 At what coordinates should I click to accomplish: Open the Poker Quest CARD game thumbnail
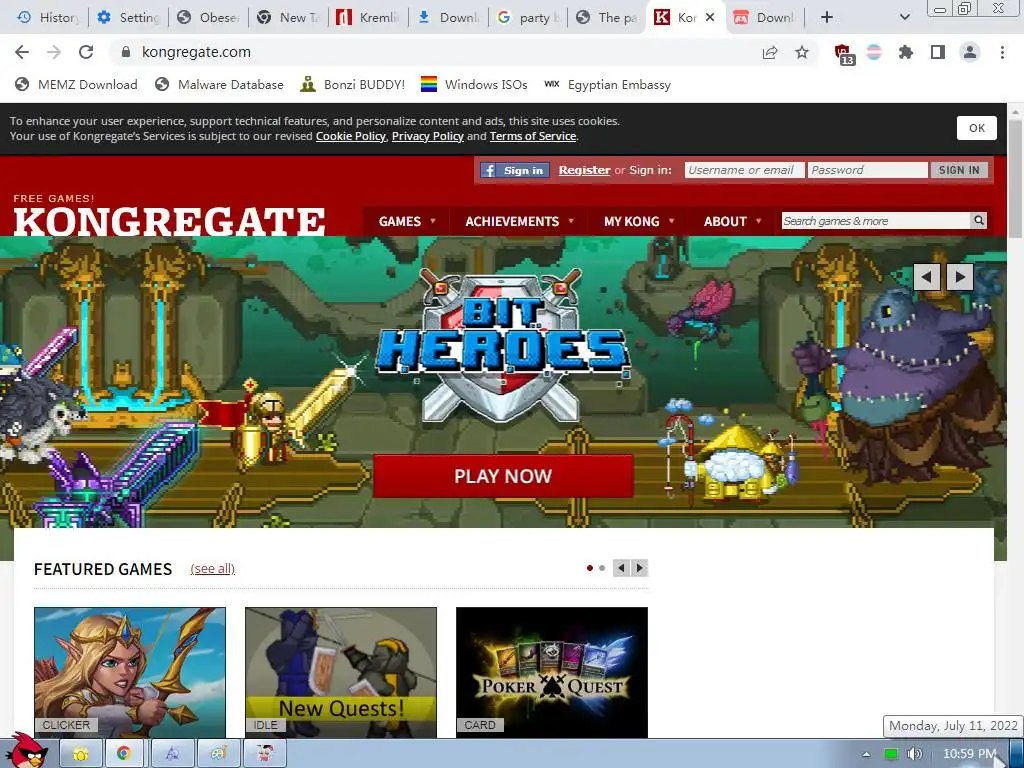coord(552,673)
